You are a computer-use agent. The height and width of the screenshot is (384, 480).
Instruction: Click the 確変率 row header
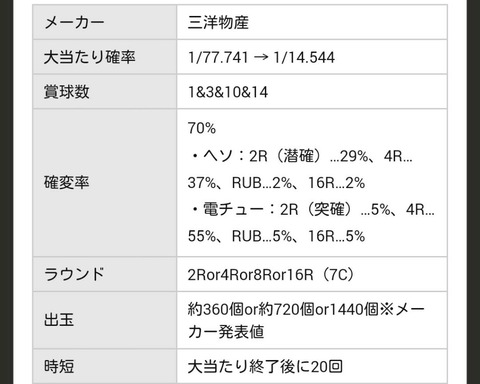pos(105,183)
